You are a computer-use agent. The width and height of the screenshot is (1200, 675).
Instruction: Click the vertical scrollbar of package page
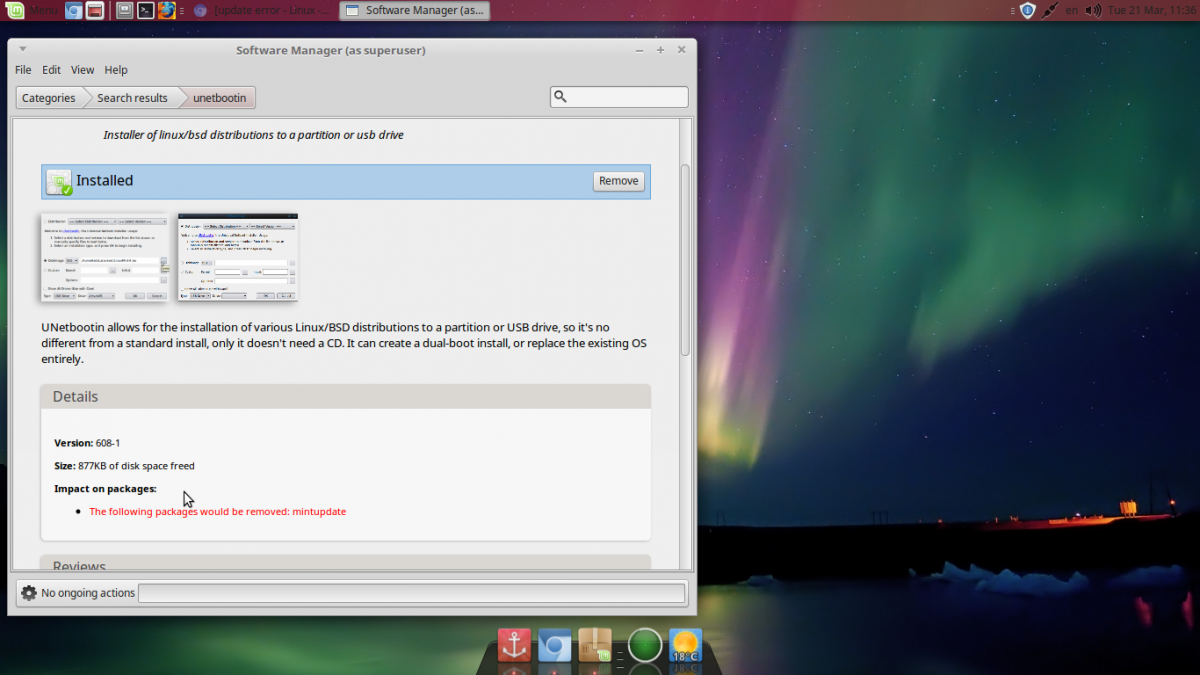[x=685, y=260]
